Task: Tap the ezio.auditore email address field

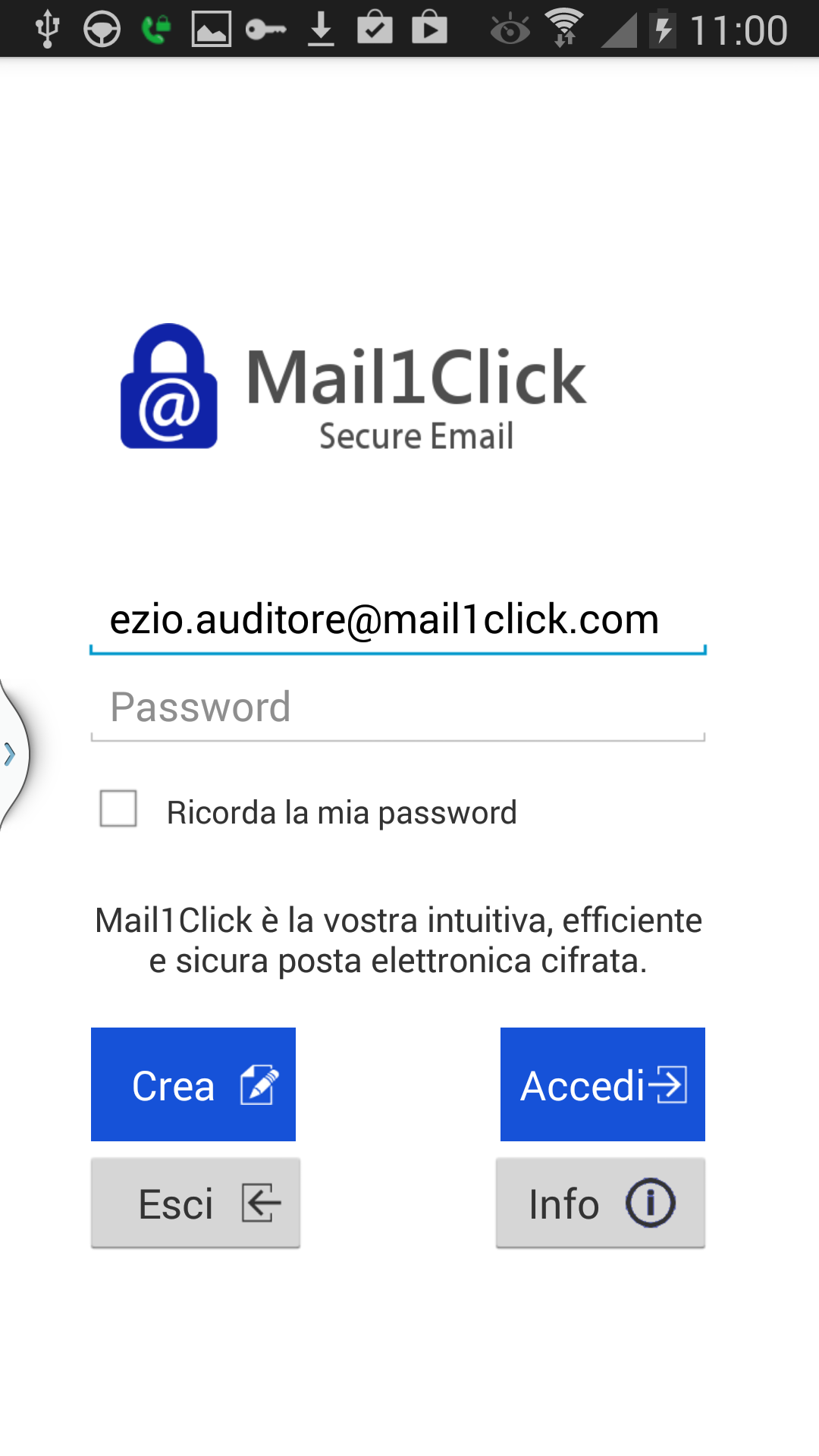Action: (x=398, y=621)
